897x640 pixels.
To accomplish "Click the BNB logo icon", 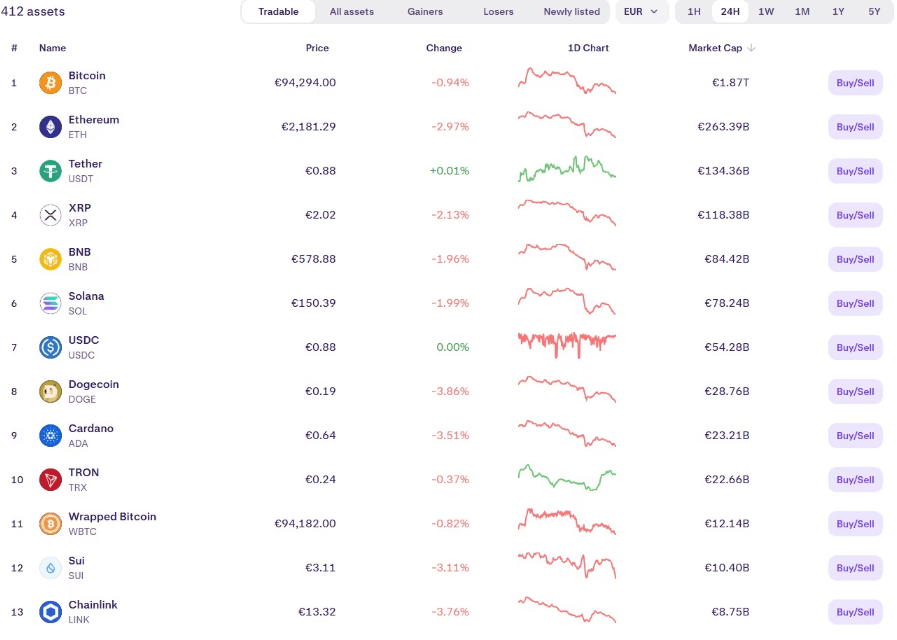I will (50, 259).
